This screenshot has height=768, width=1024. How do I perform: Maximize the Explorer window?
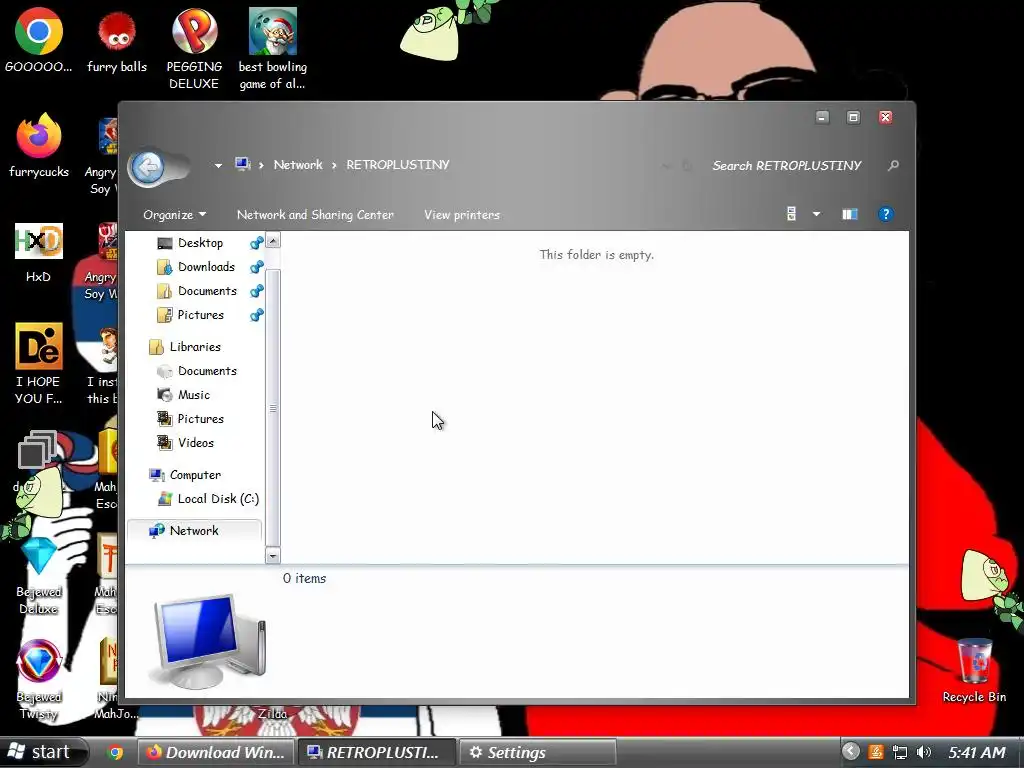click(x=853, y=118)
